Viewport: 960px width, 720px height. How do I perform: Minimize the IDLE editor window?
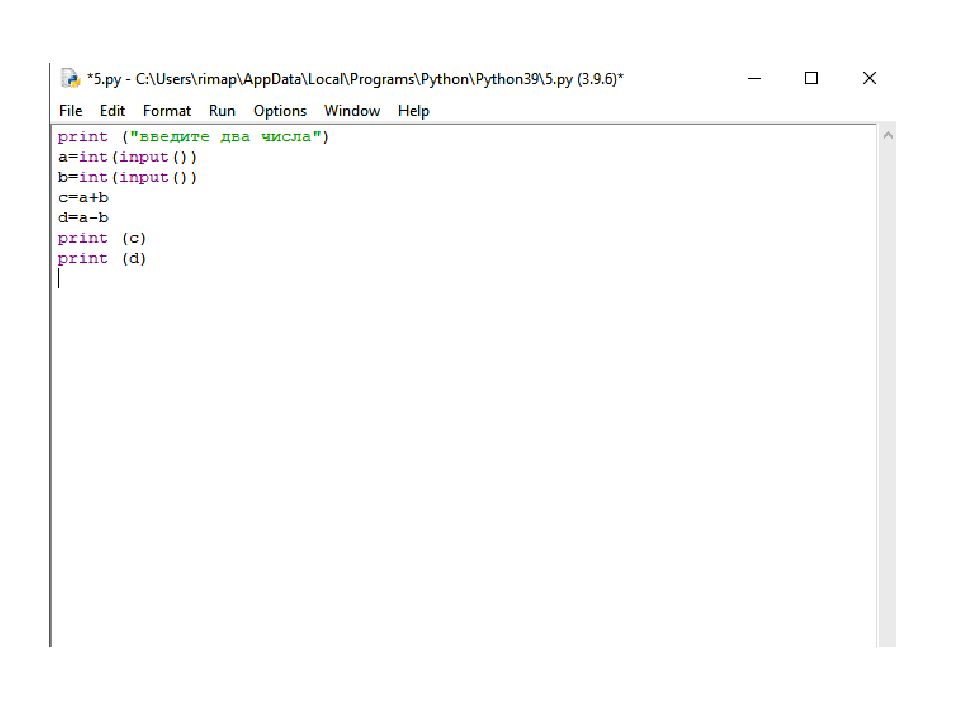(754, 78)
